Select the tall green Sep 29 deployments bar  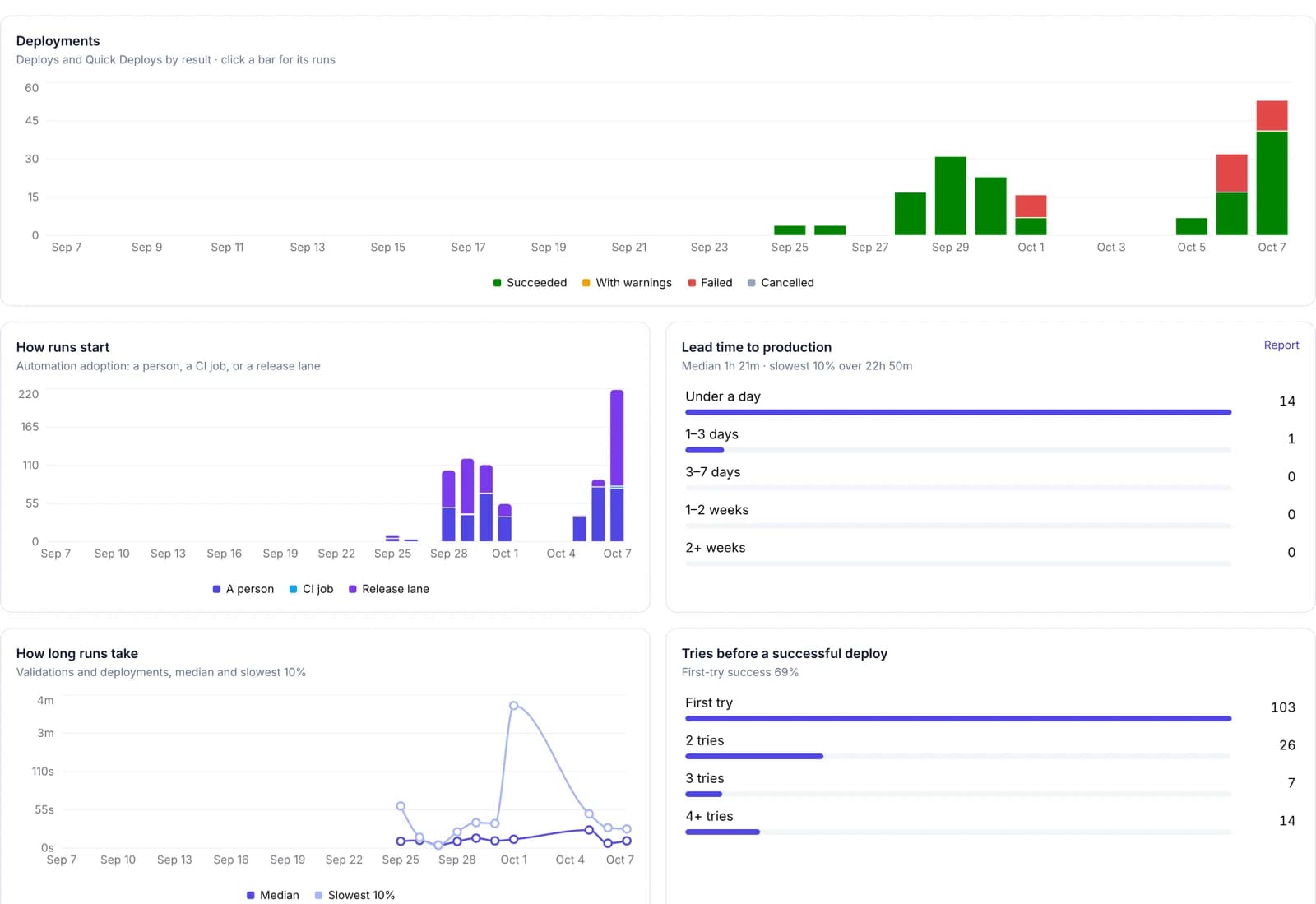[950, 196]
